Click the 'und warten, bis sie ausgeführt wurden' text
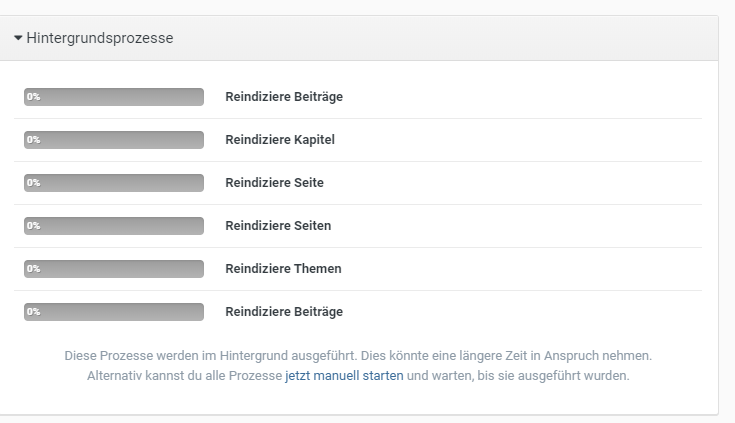Screen dimensions: 735x423 [518, 377]
